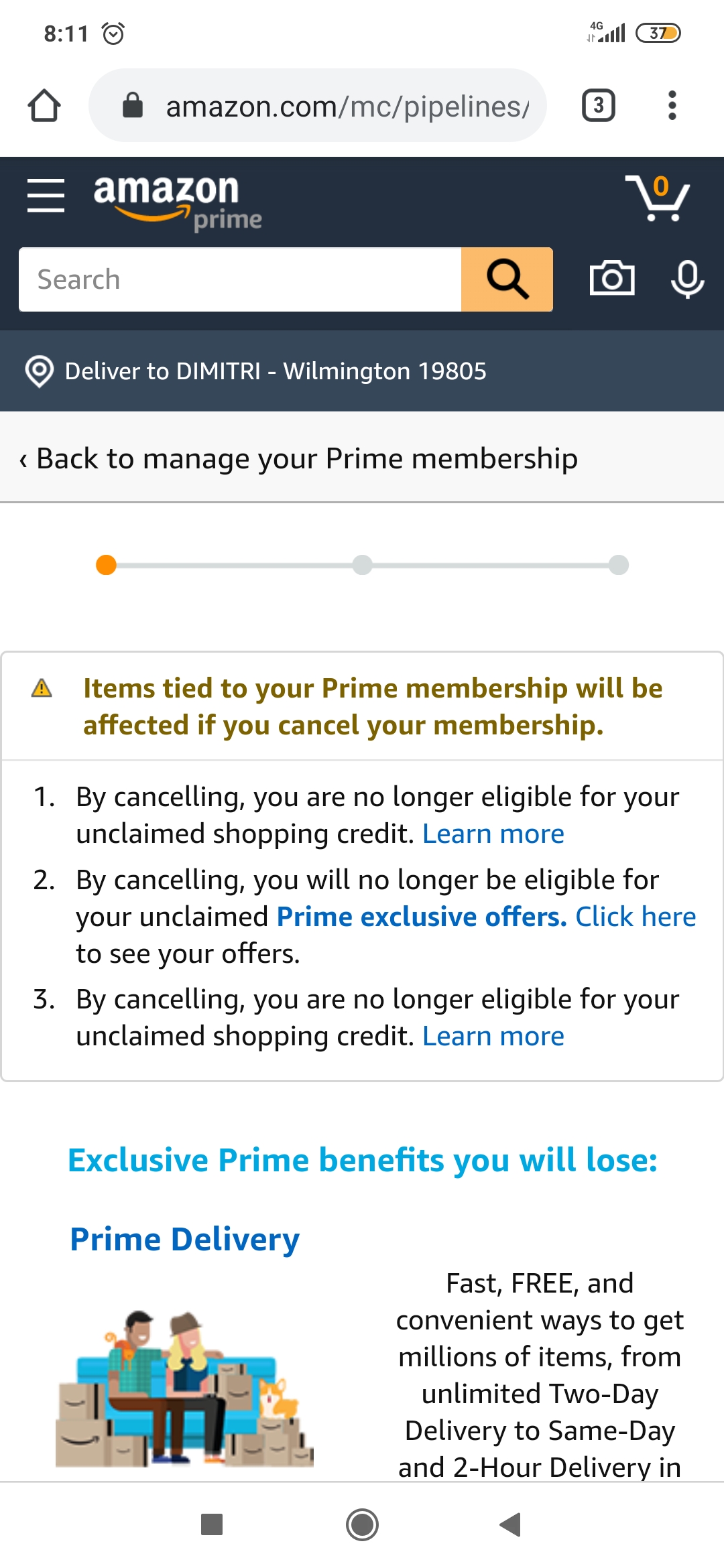Open the first Learn more link
Image resolution: width=724 pixels, height=1568 pixels.
click(x=493, y=834)
